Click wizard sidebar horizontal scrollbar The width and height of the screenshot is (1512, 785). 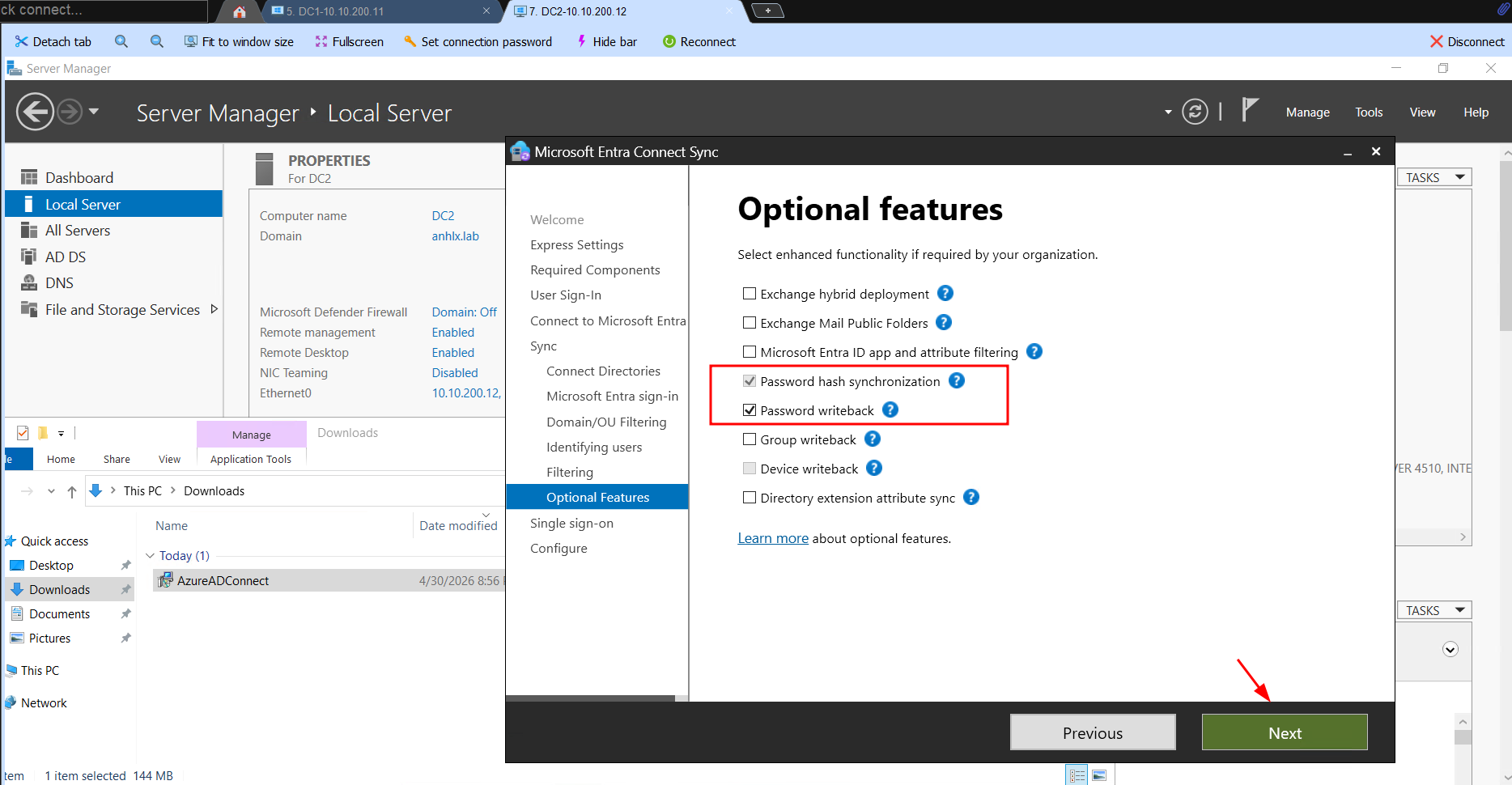tap(591, 698)
